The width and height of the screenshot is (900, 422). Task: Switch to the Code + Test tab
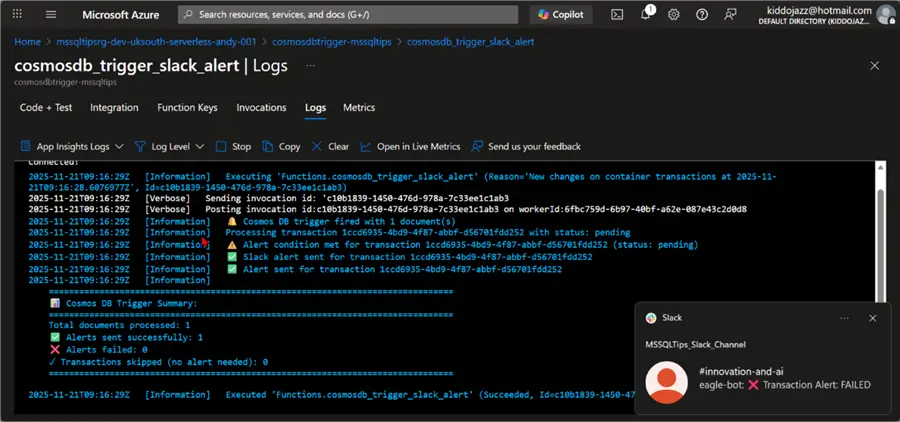[46, 107]
